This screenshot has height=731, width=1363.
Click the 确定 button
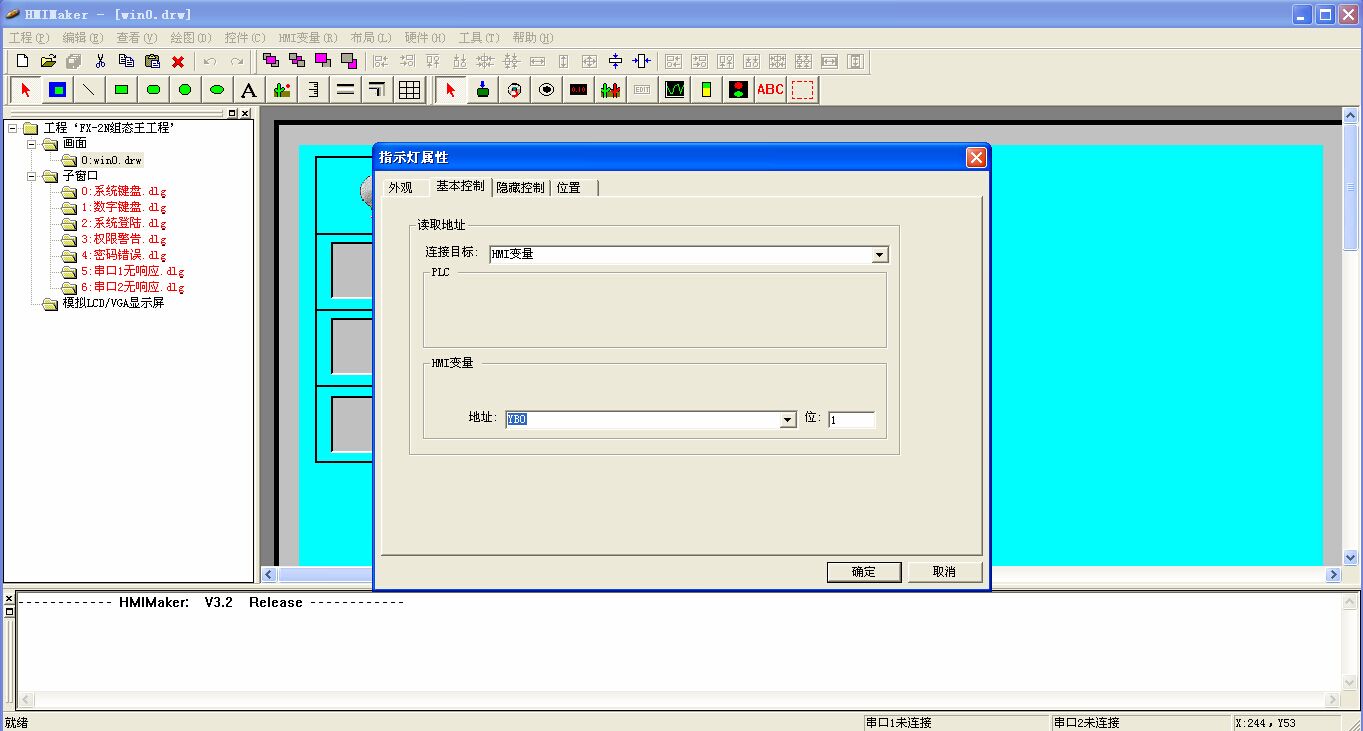coord(864,572)
